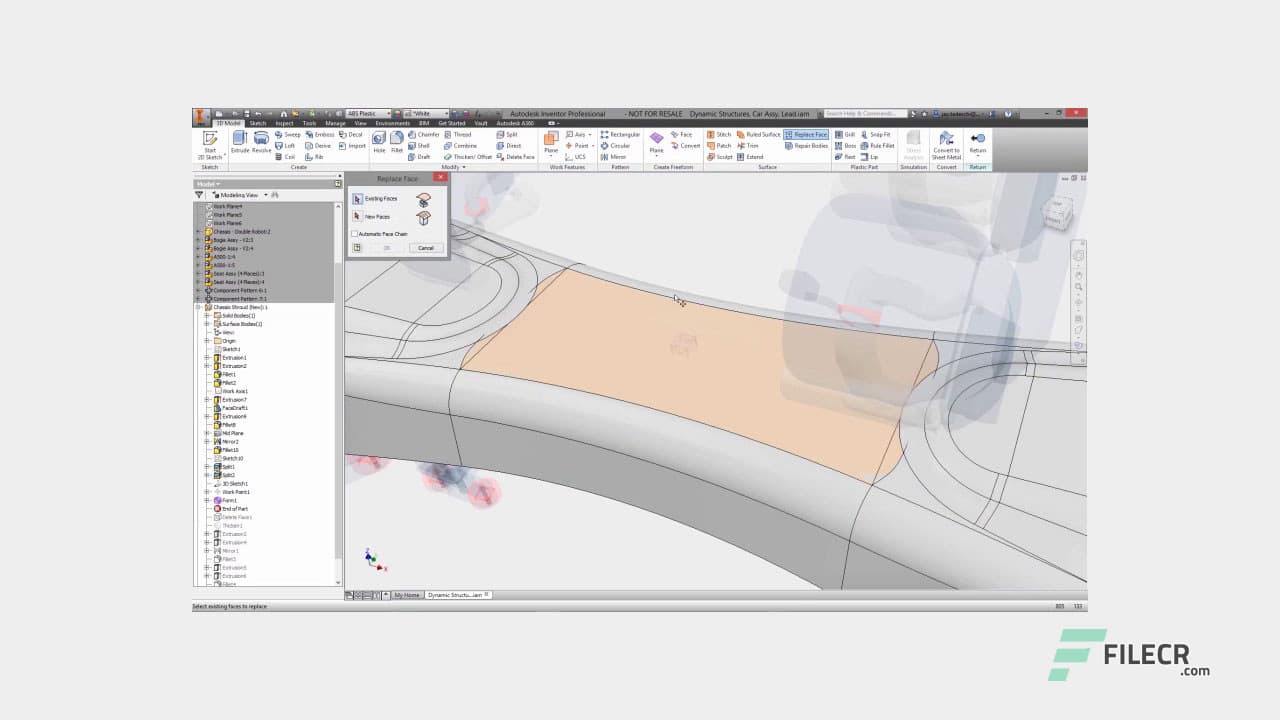Click the Existing Faces selector
Screen dimensions: 1280x720
point(357,199)
